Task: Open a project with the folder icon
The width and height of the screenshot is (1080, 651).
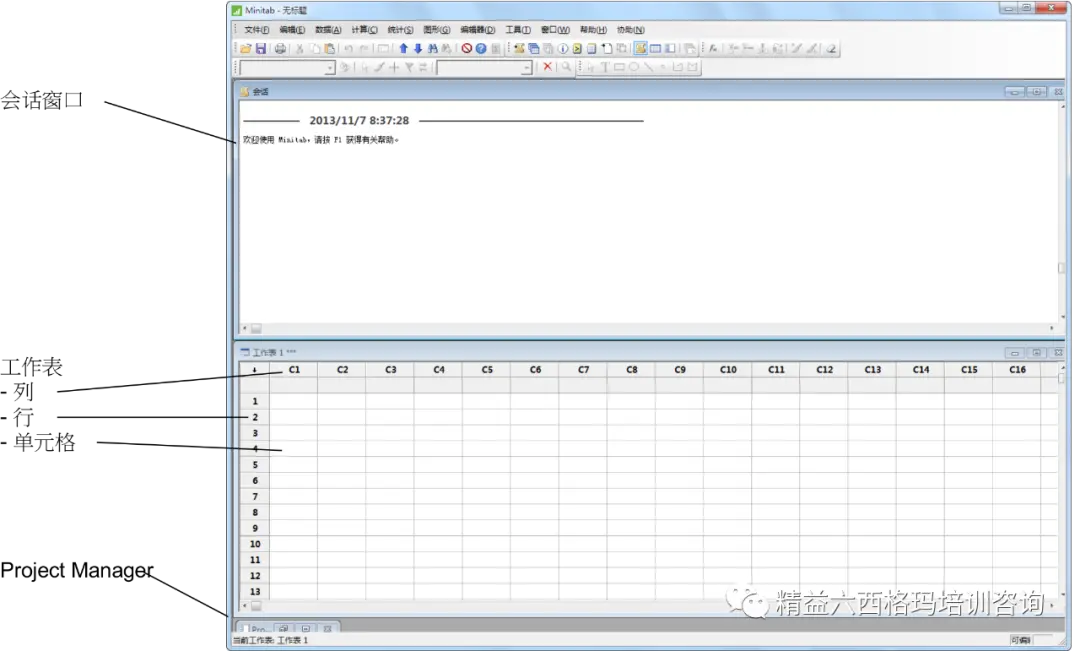Action: [x=245, y=48]
